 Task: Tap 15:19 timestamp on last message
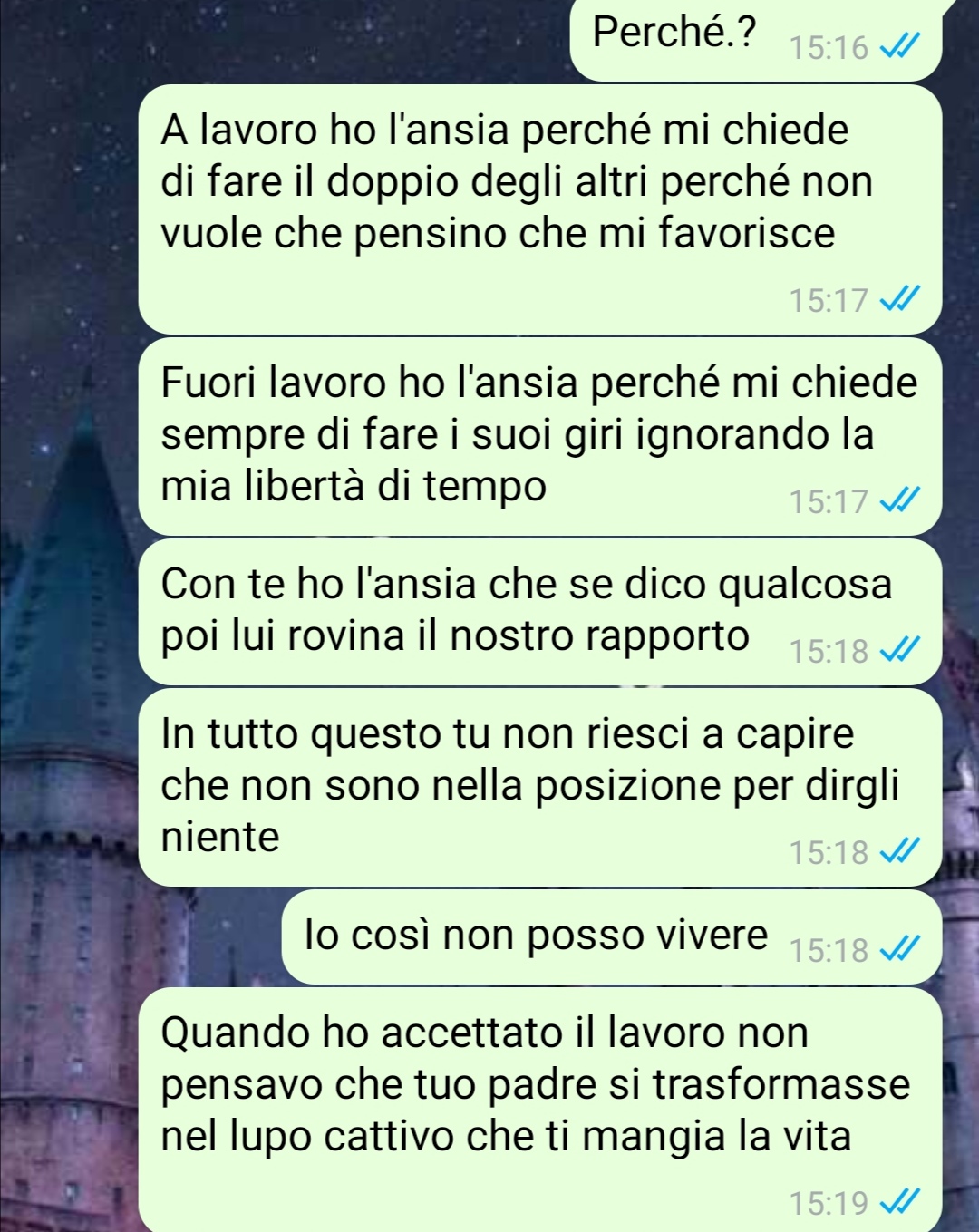[x=829, y=1204]
